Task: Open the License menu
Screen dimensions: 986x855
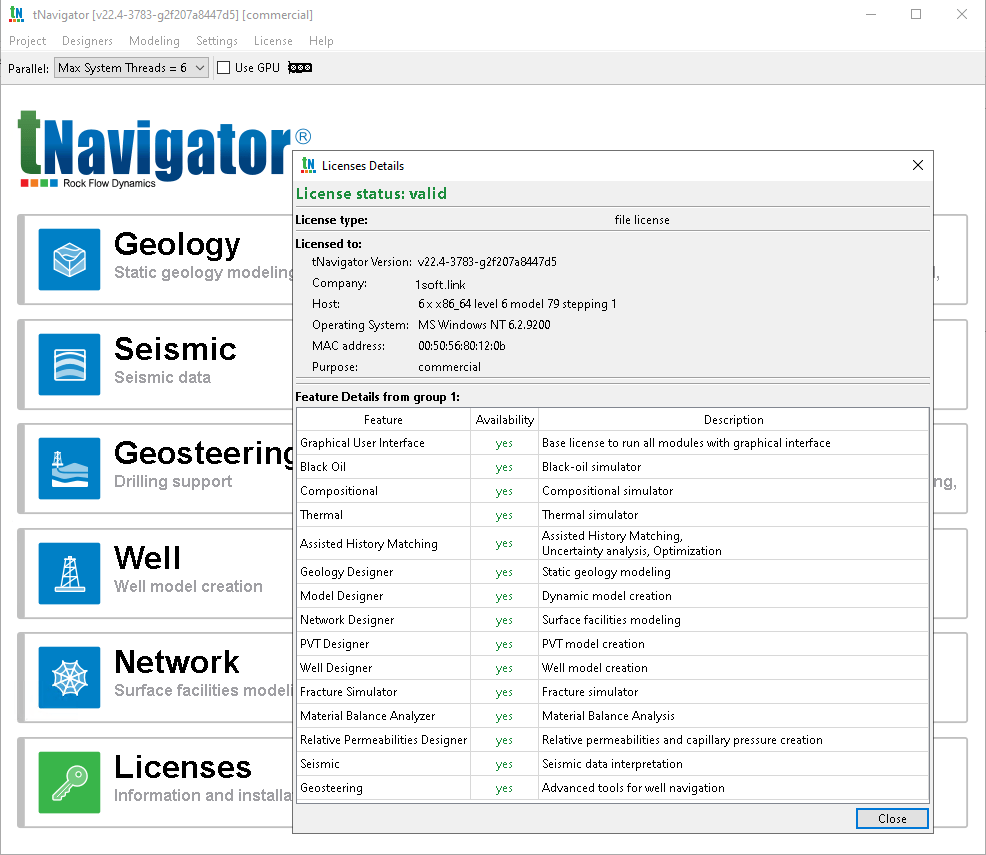Action: [x=273, y=41]
